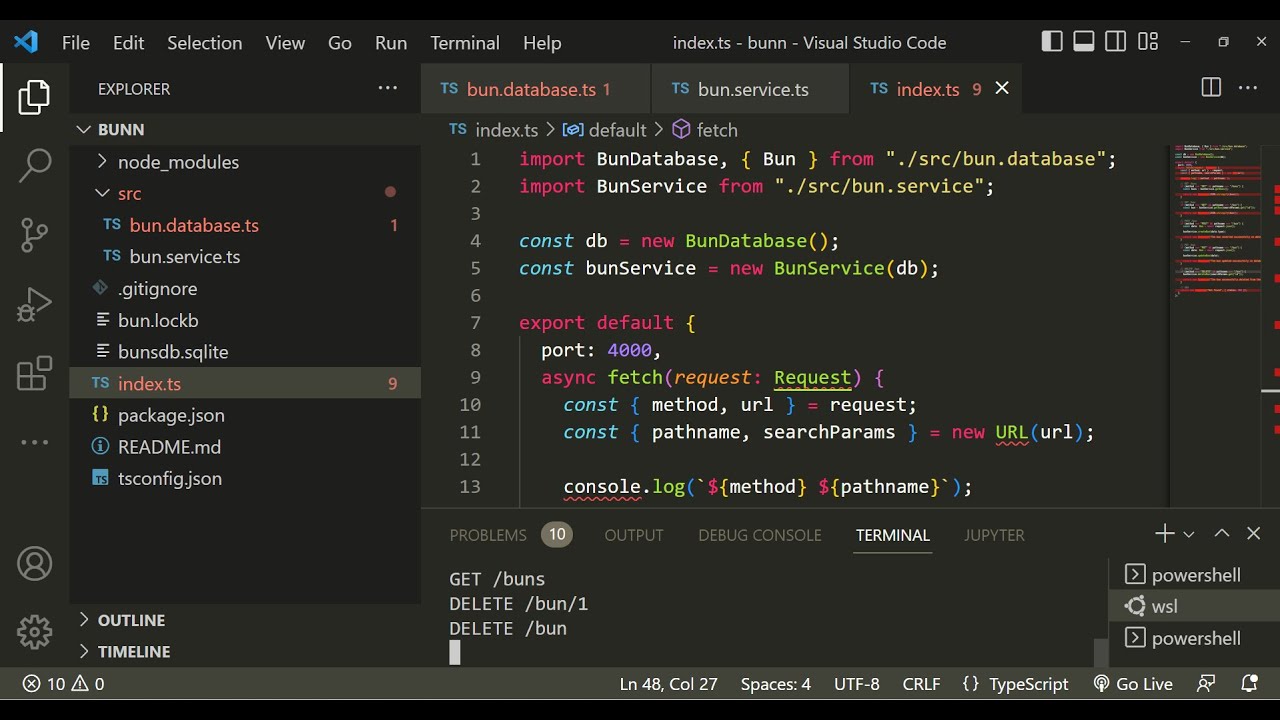This screenshot has width=1280, height=720.
Task: Click the editor minimap code overview
Action: [x=1215, y=220]
